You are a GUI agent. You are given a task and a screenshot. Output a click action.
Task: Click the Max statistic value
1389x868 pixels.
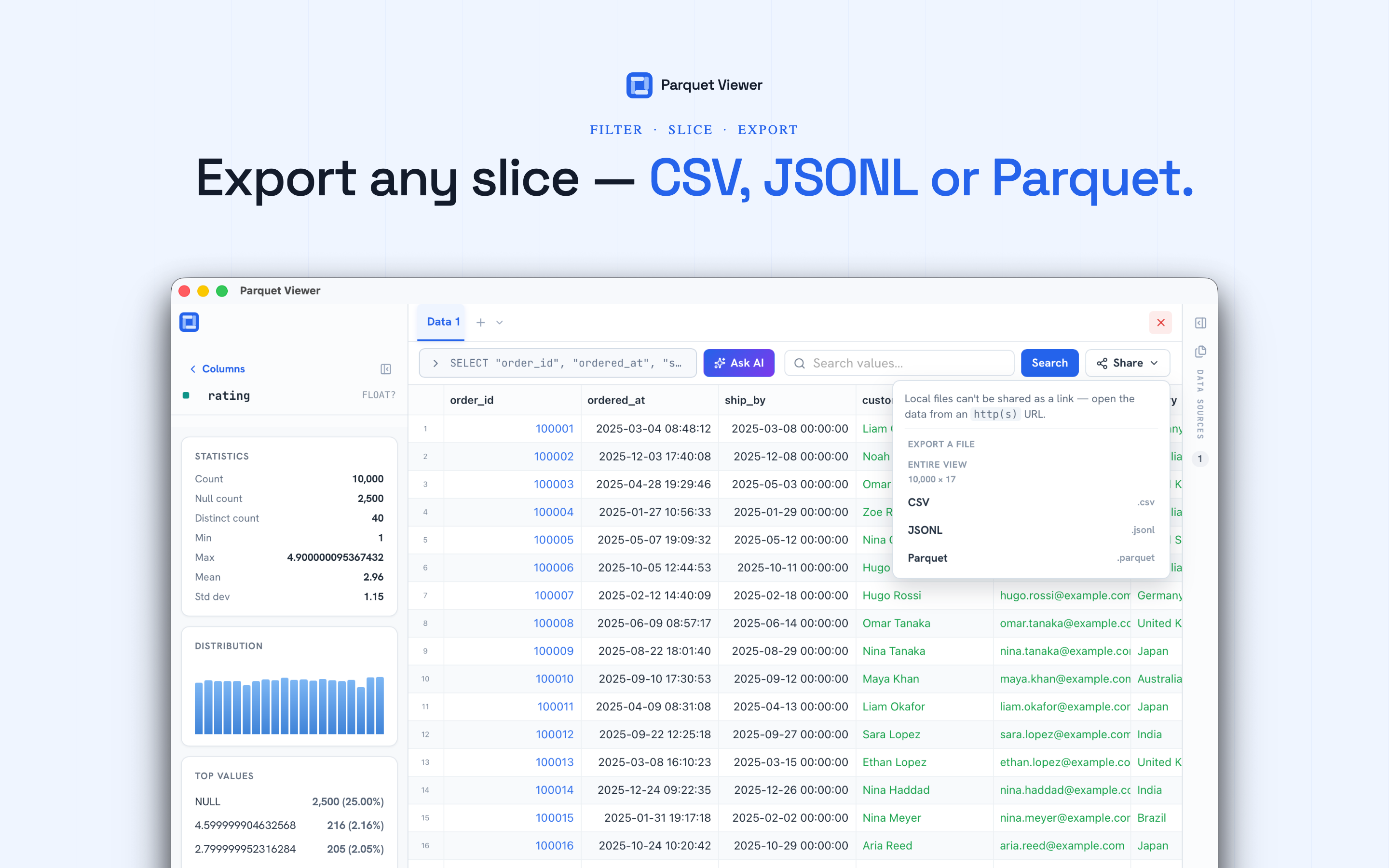pyautogui.click(x=335, y=557)
